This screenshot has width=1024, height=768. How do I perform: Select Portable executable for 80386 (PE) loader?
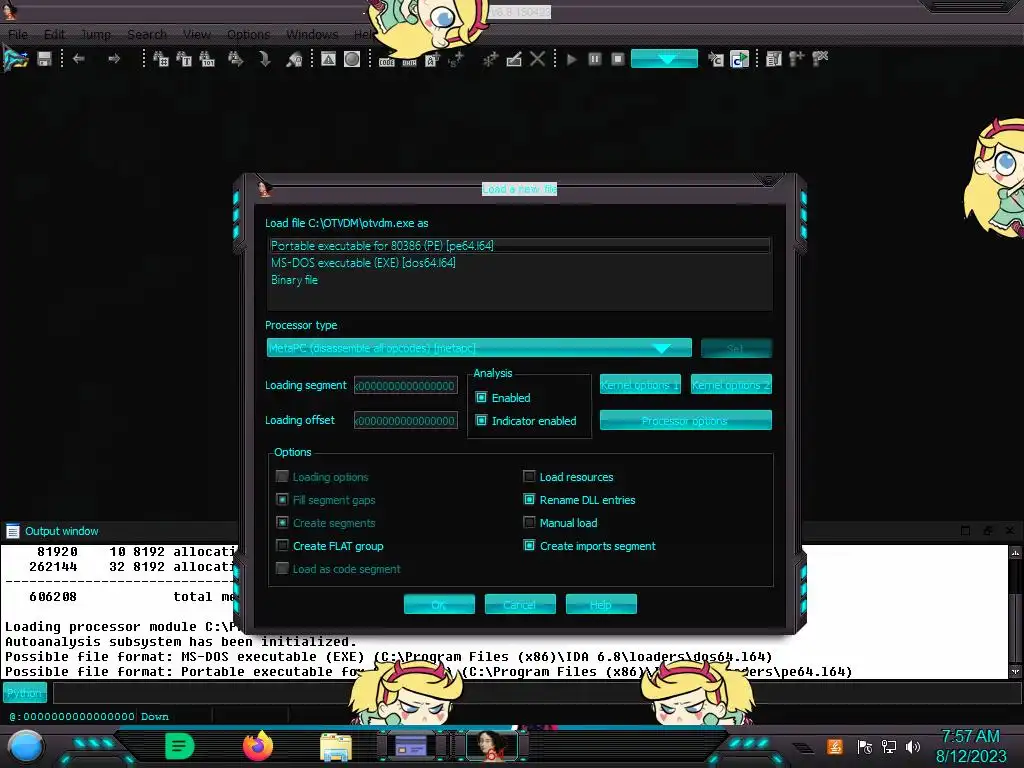coord(519,246)
